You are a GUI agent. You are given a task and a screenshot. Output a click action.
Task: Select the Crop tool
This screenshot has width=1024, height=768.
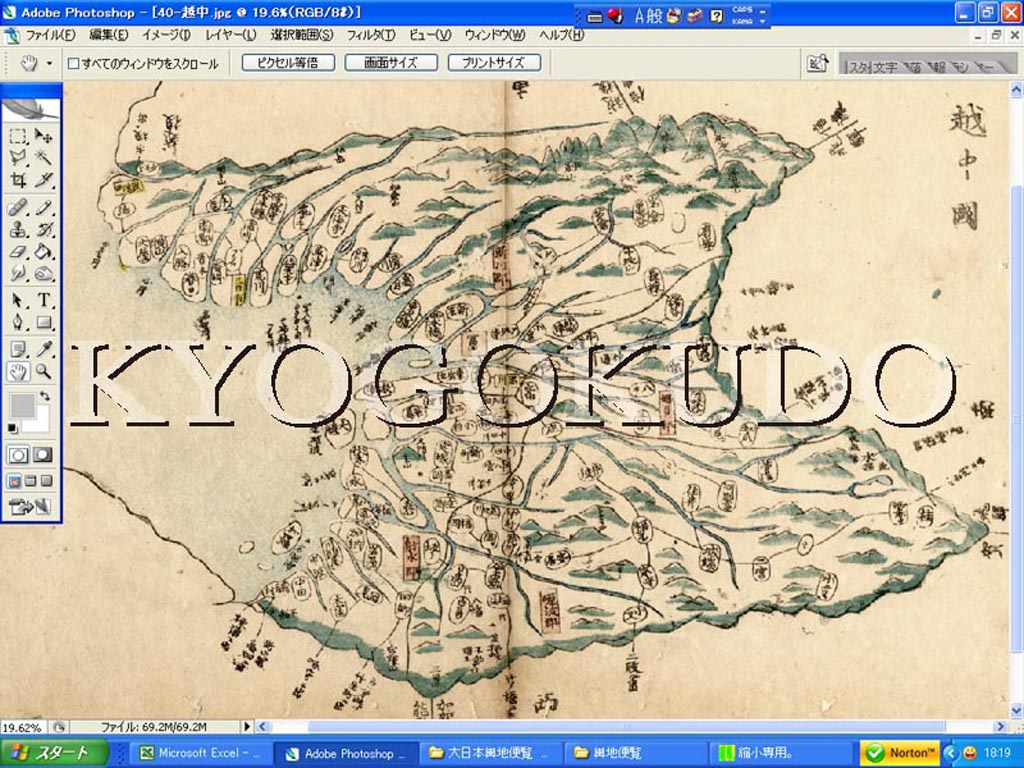coord(18,179)
